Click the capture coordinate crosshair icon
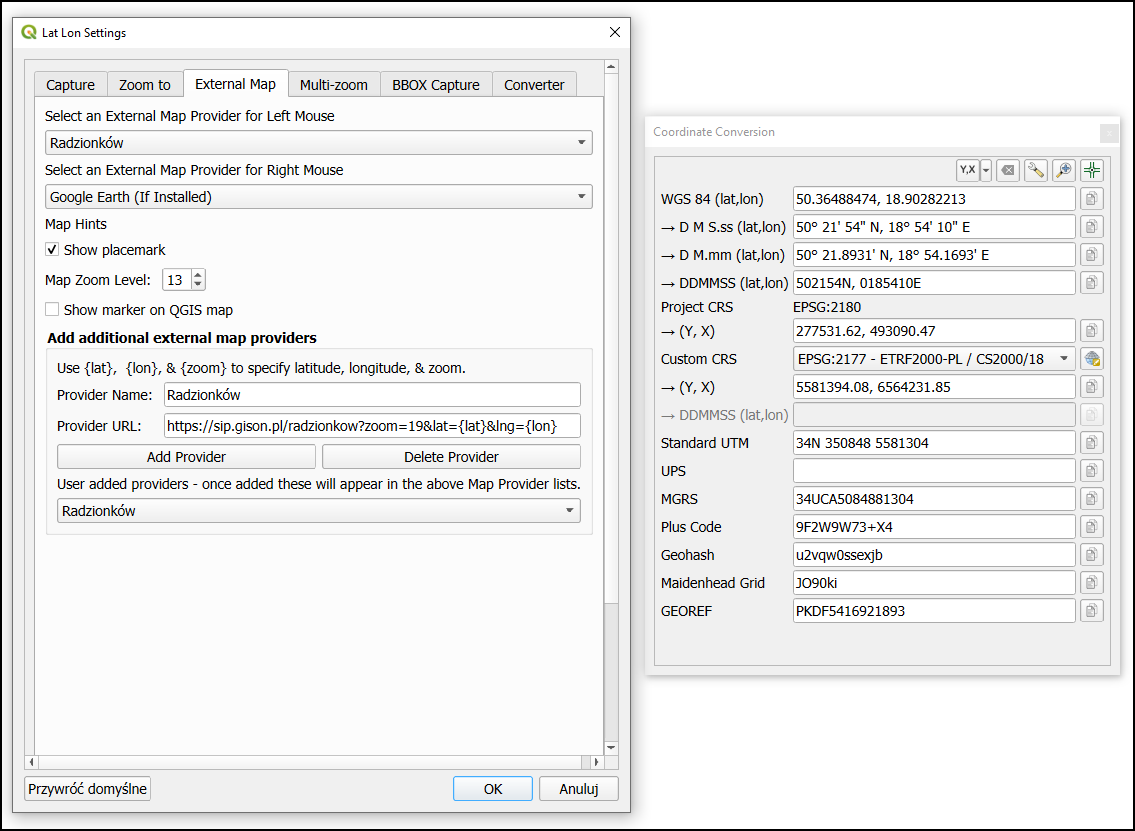The height and width of the screenshot is (831, 1135). tap(1092, 170)
